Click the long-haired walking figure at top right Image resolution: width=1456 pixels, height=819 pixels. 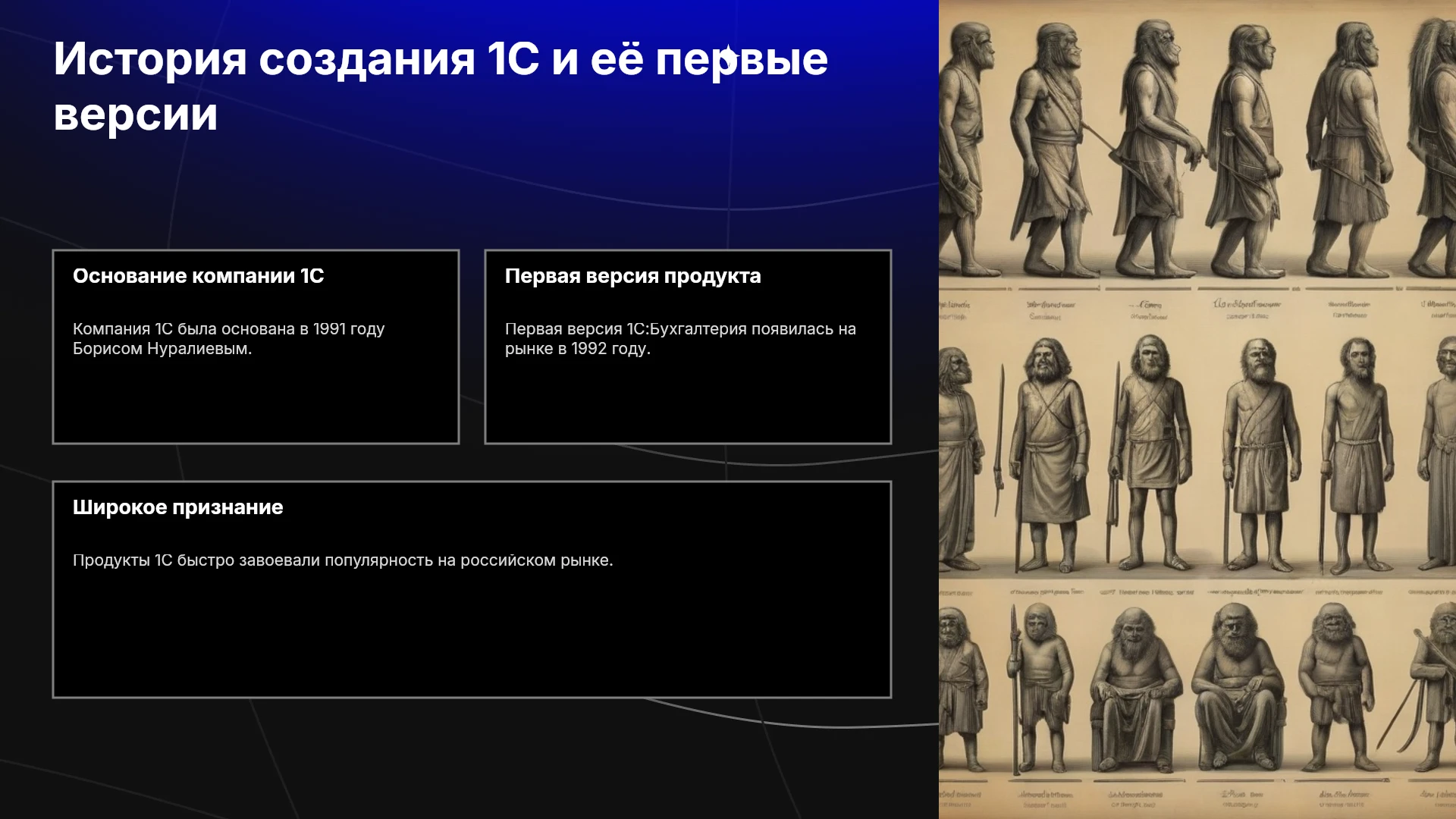(x=1433, y=144)
